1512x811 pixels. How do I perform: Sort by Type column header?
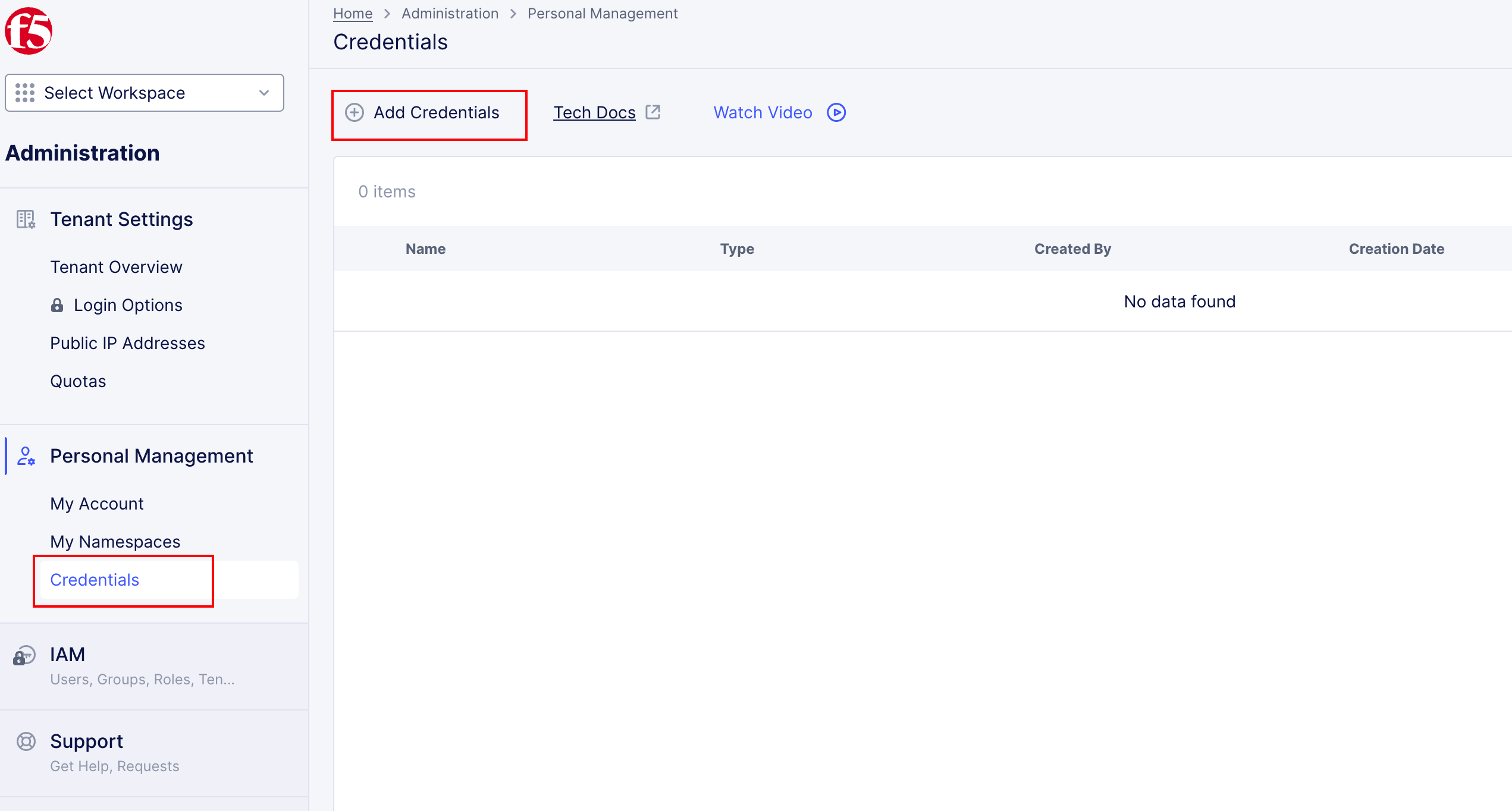coord(737,249)
